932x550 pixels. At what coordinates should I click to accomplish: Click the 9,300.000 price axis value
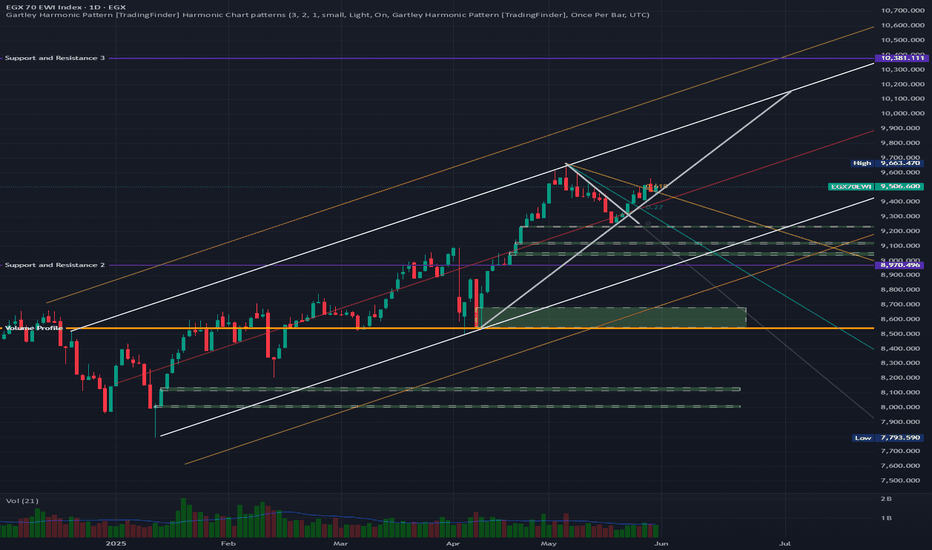(902, 216)
